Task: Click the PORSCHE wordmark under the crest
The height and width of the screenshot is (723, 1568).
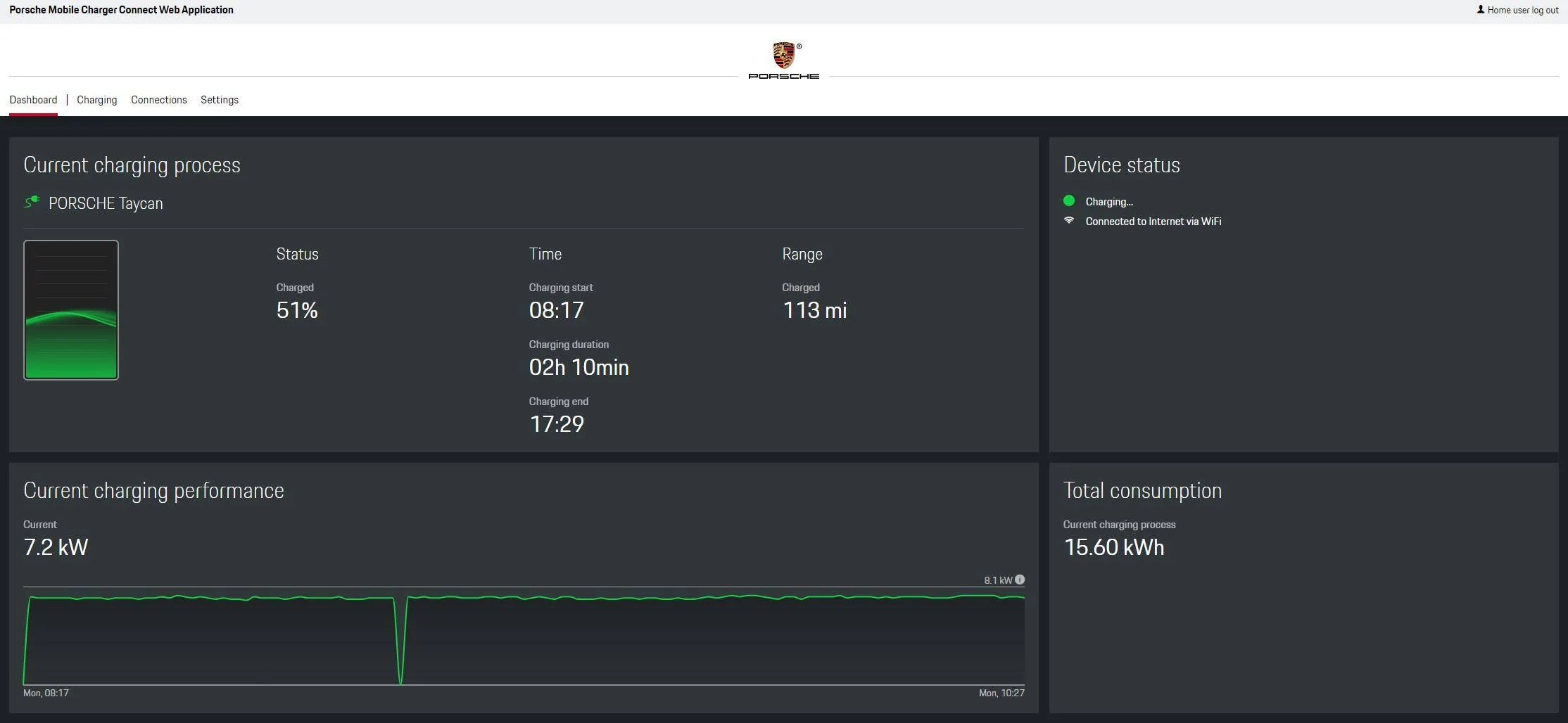Action: (783, 76)
